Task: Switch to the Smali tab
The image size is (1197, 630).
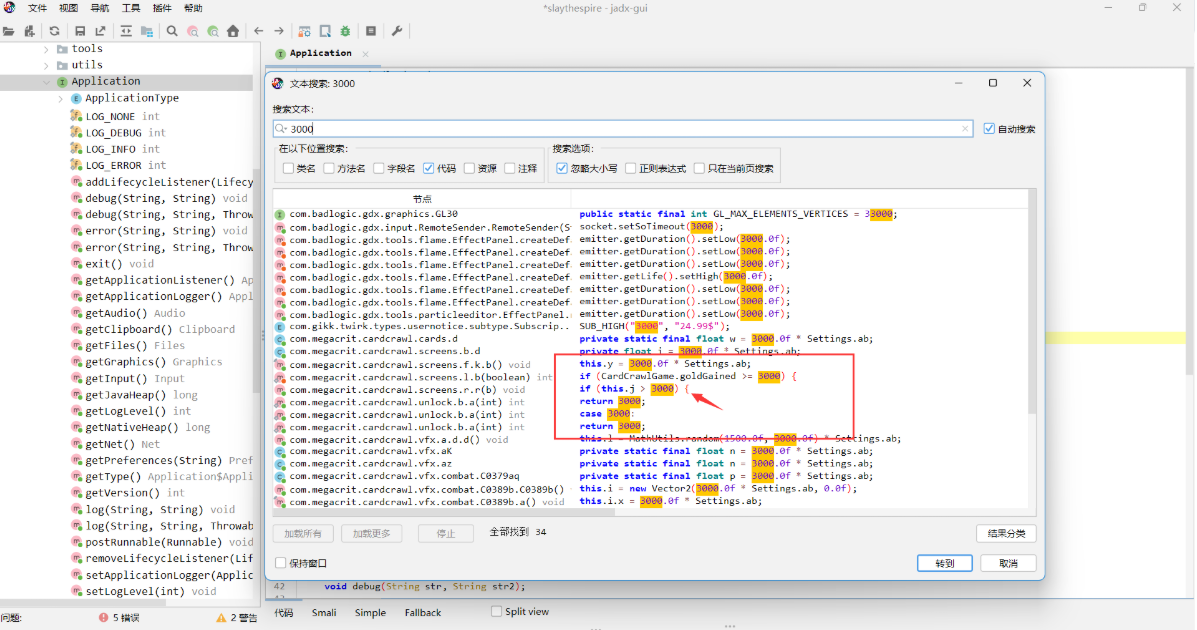Action: [323, 612]
